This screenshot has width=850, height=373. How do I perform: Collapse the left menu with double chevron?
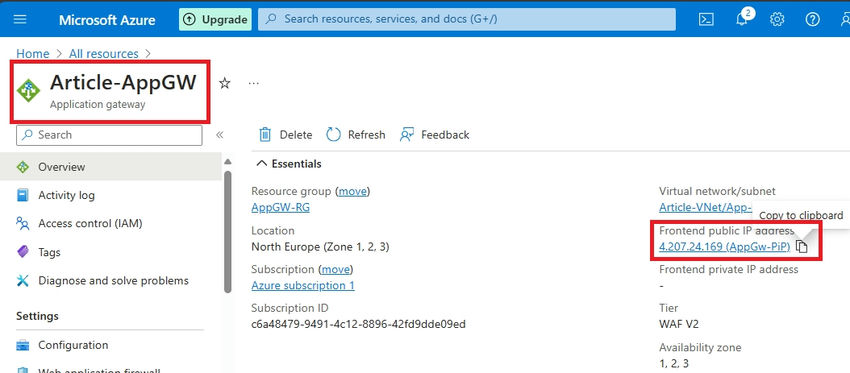pyautogui.click(x=220, y=135)
